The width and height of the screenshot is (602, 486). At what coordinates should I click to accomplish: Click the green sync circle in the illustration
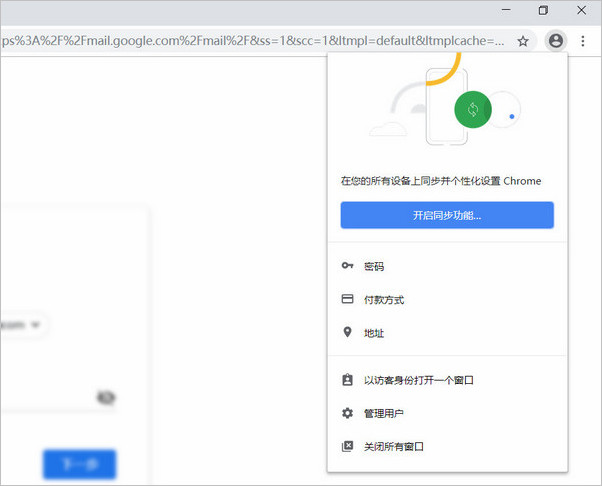473,109
